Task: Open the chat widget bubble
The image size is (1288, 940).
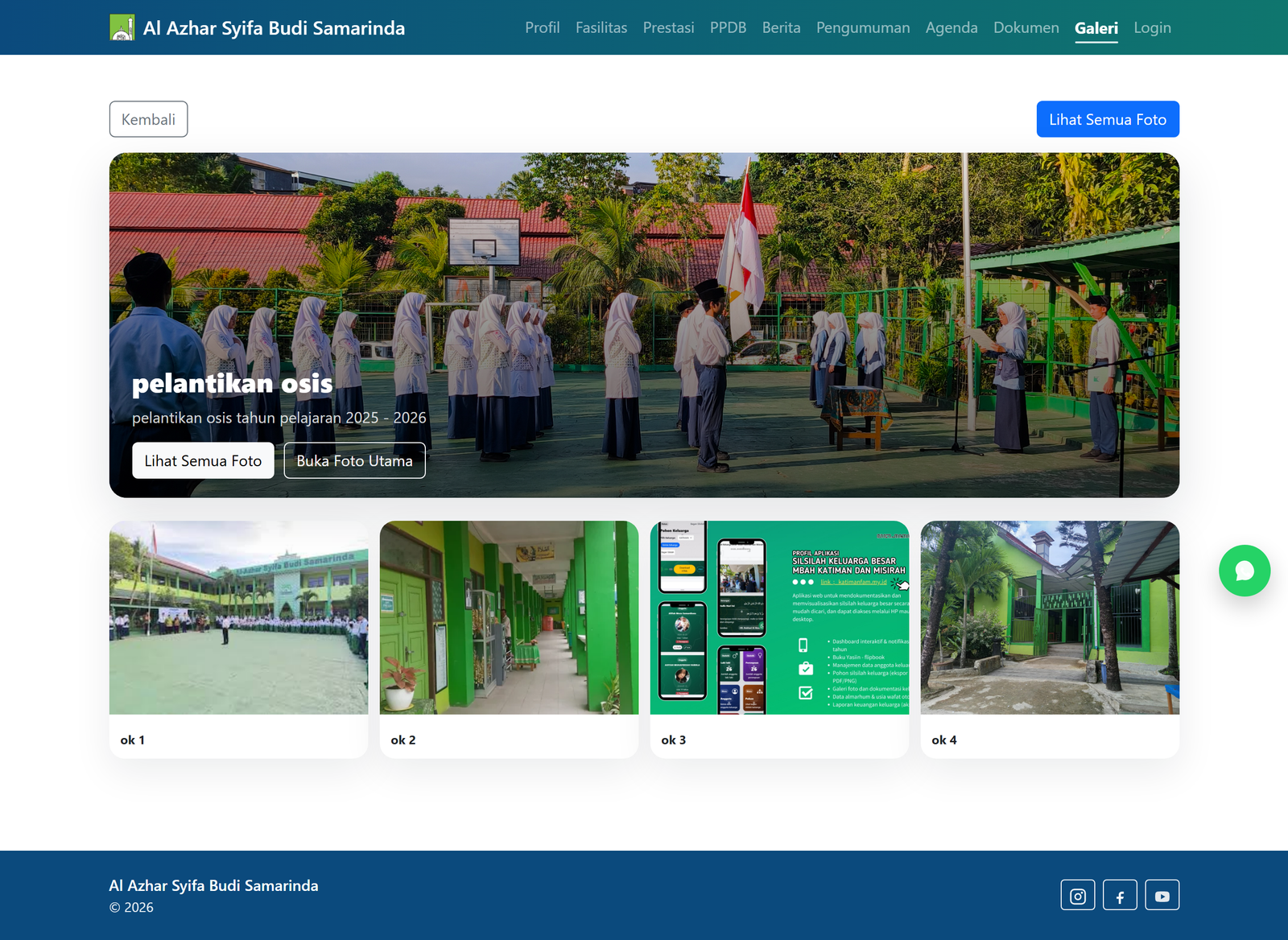Action: [1245, 571]
